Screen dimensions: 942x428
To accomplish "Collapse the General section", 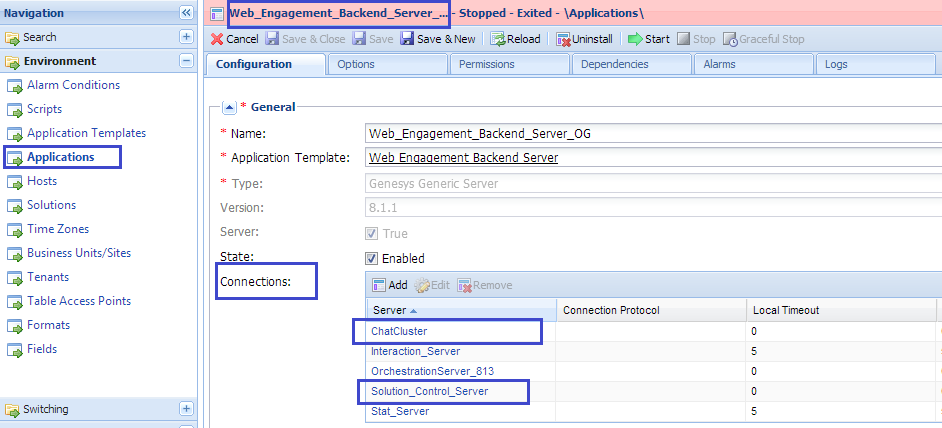I will 228,107.
